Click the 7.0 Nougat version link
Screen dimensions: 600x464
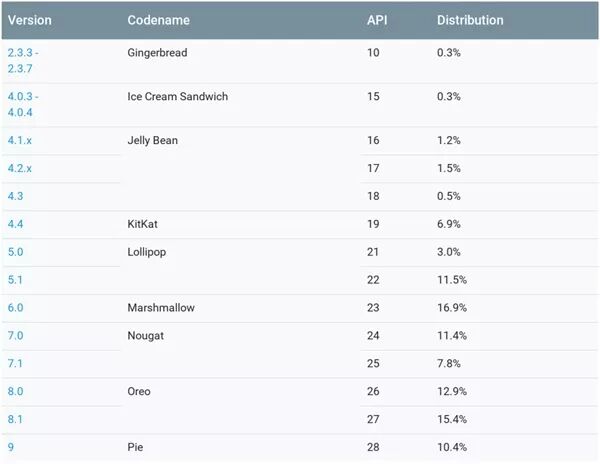click(15, 336)
